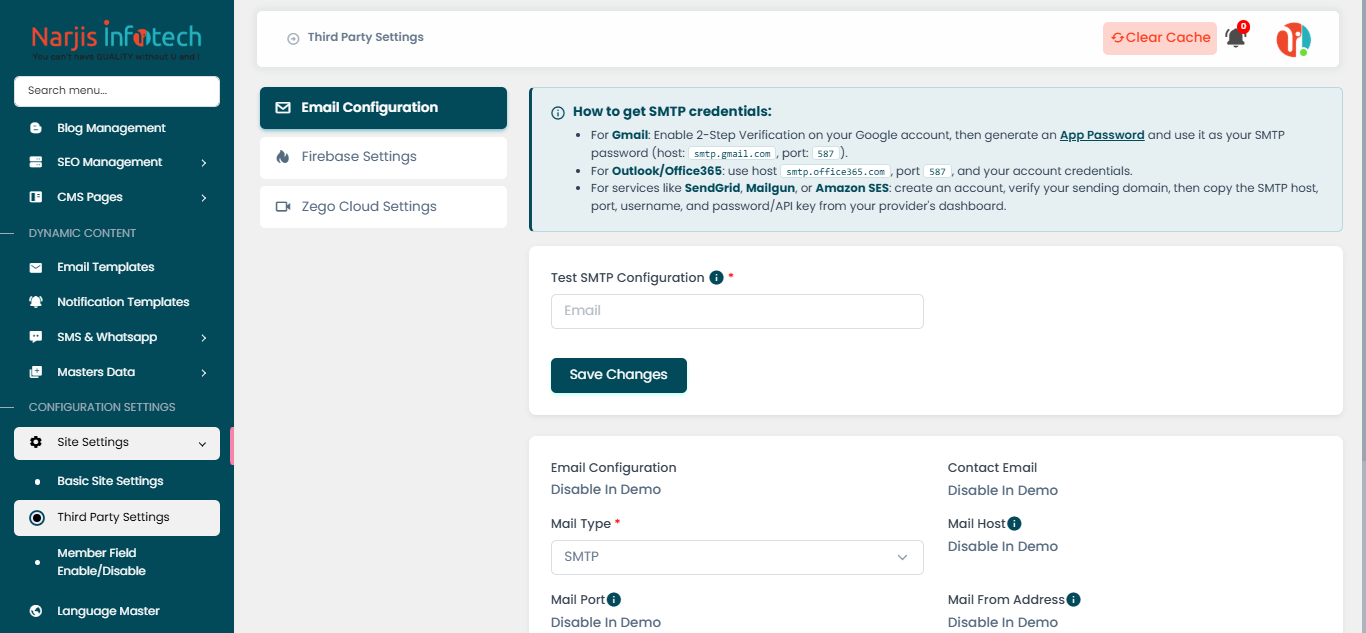The image size is (1366, 633).
Task: Click the Contact Email label
Action: tap(992, 468)
